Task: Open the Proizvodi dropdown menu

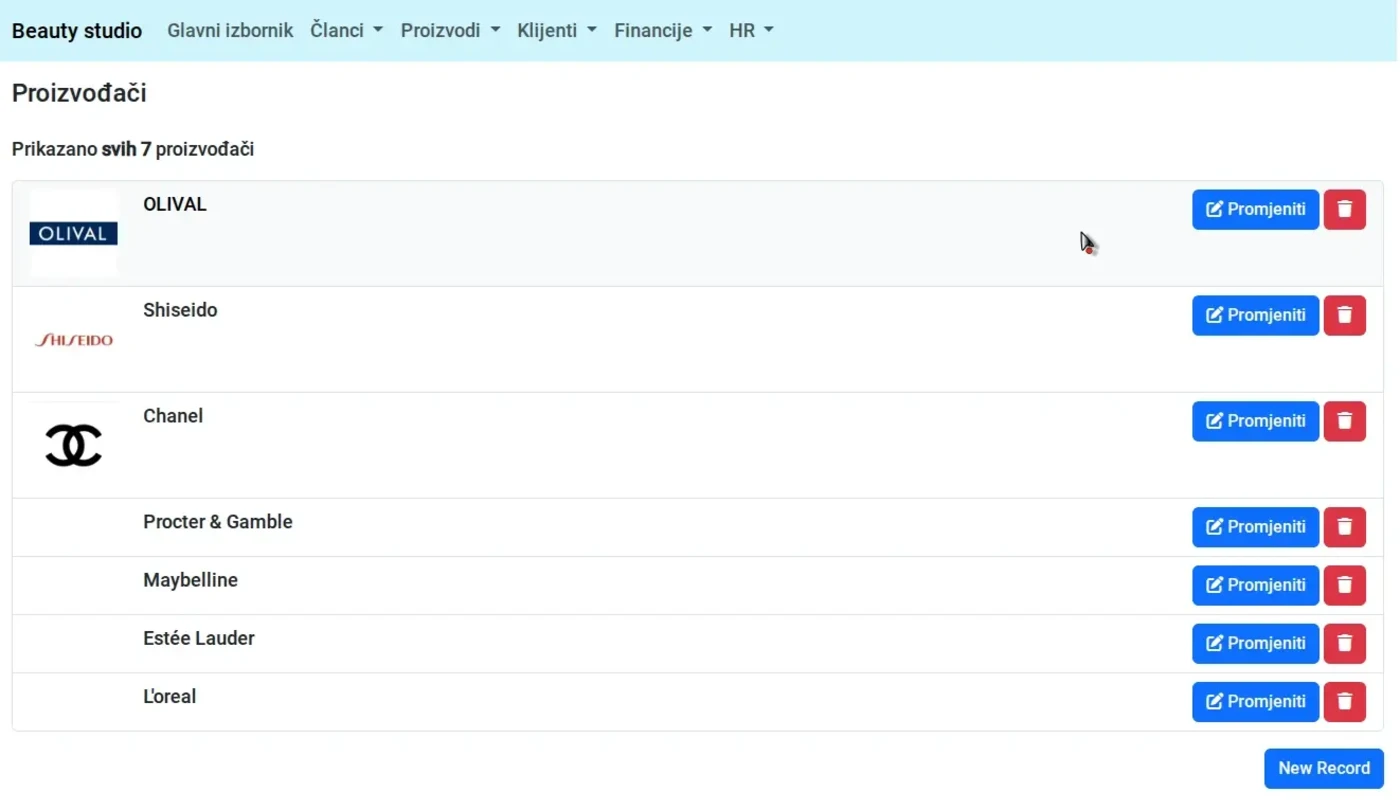Action: [450, 31]
